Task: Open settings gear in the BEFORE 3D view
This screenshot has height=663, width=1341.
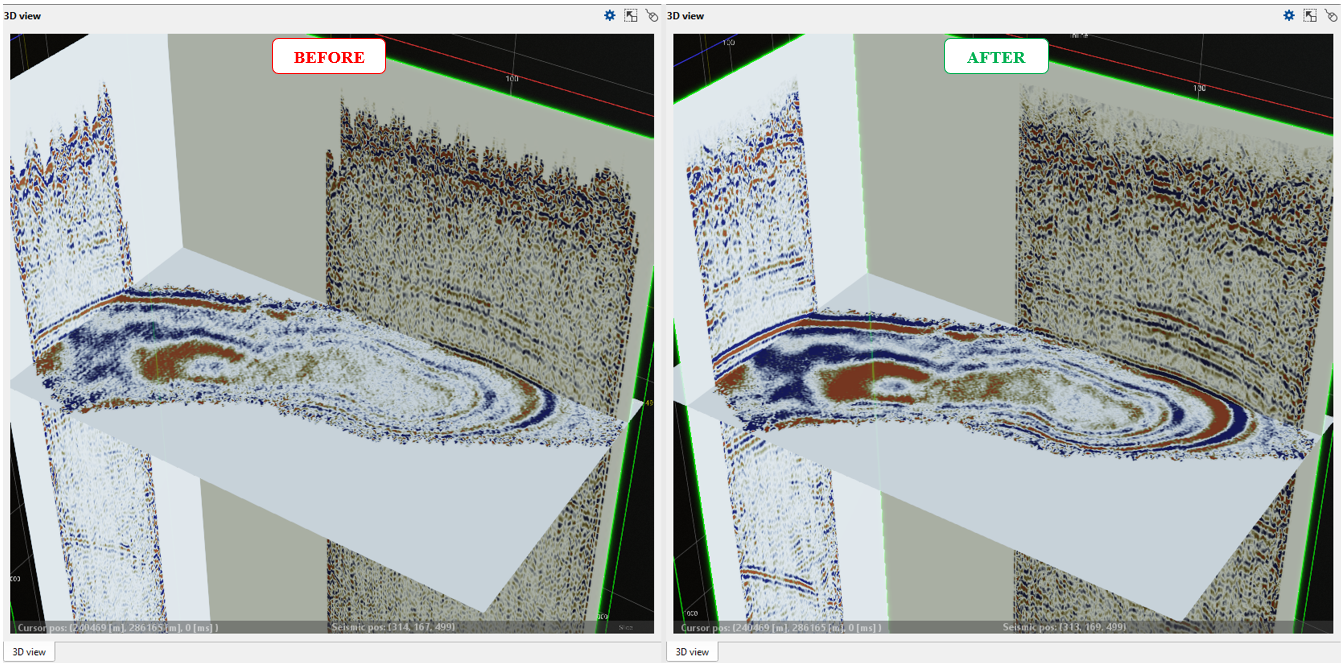Action: [610, 15]
